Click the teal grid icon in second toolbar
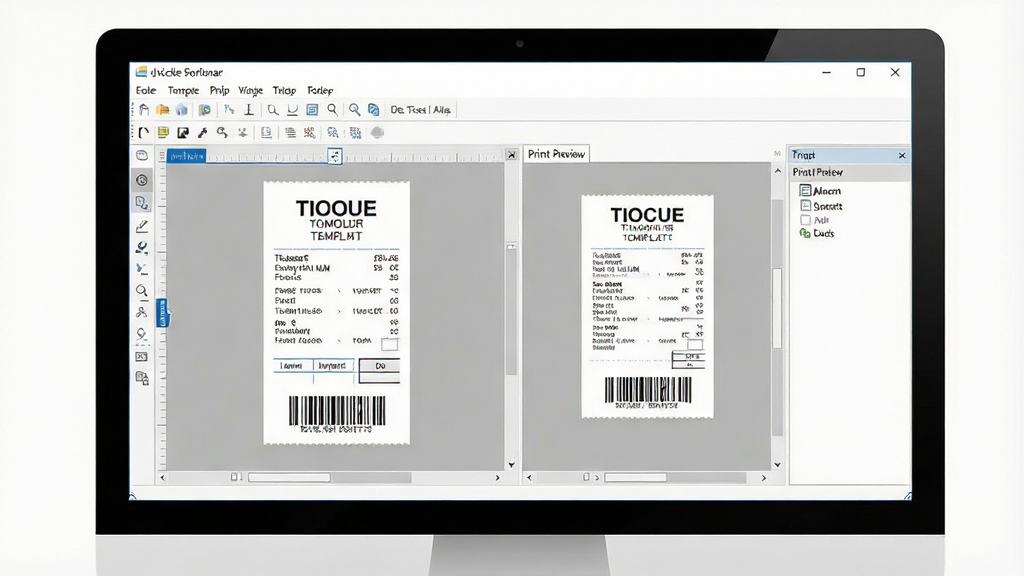The height and width of the screenshot is (576, 1024). 355,133
